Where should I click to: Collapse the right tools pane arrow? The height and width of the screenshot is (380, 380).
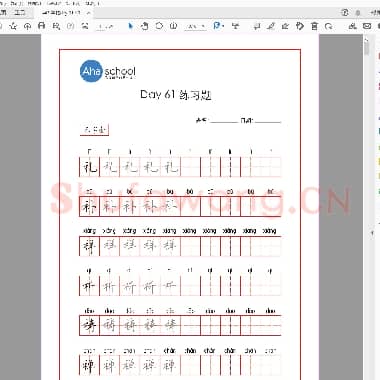click(373, 233)
